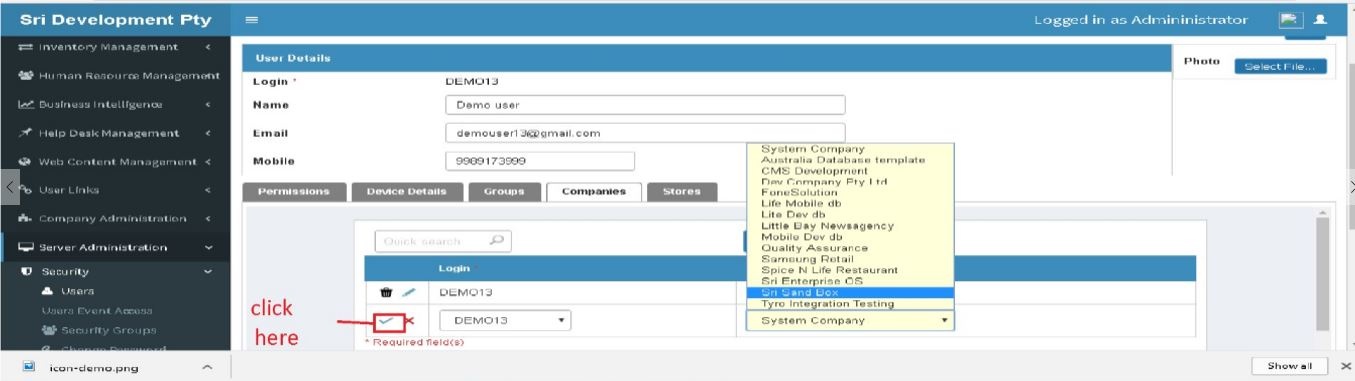Click the Select File photo button
Viewport: 1355px width, 381px height.
tap(1281, 66)
